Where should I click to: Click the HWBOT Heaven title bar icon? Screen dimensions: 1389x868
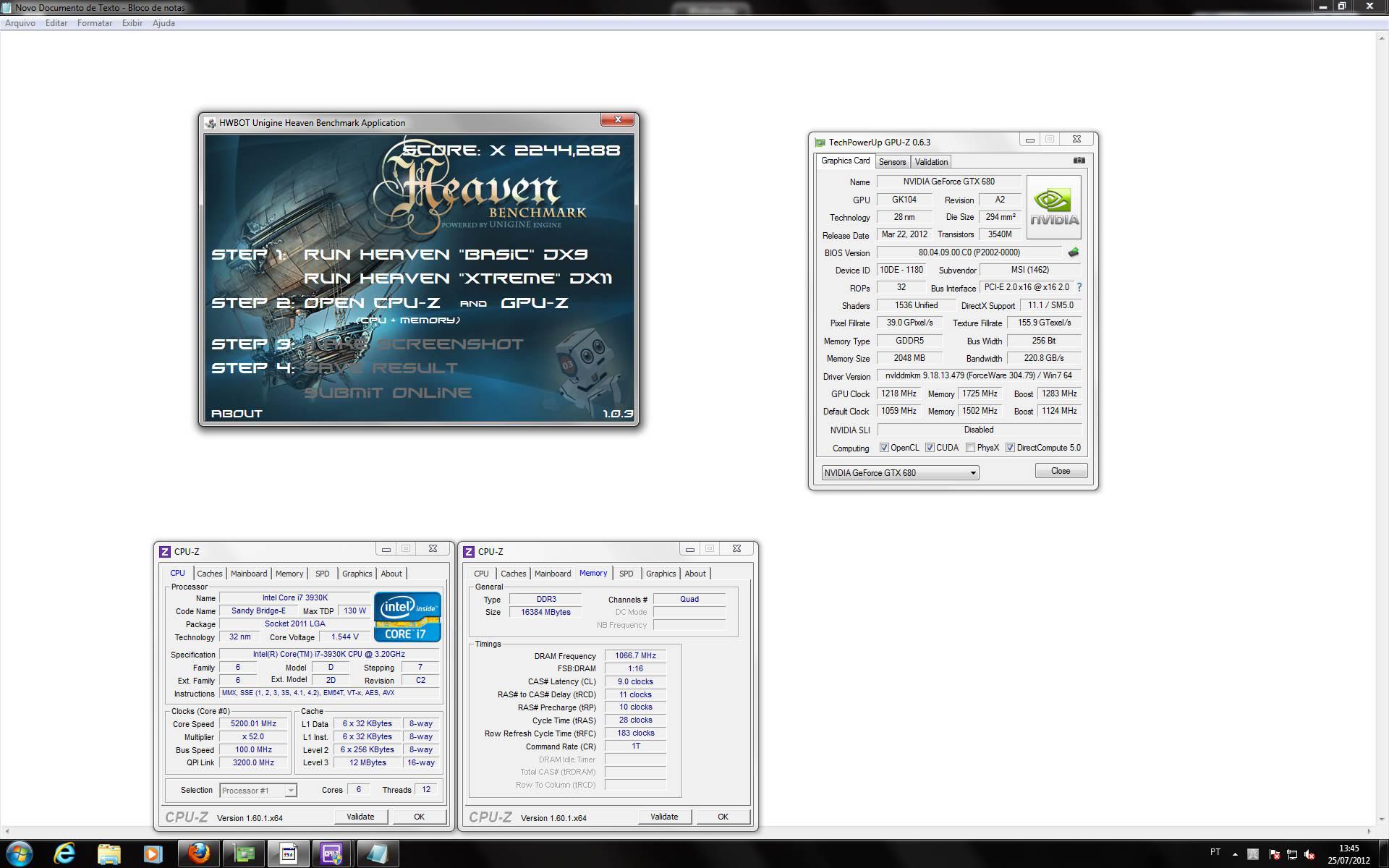click(211, 123)
